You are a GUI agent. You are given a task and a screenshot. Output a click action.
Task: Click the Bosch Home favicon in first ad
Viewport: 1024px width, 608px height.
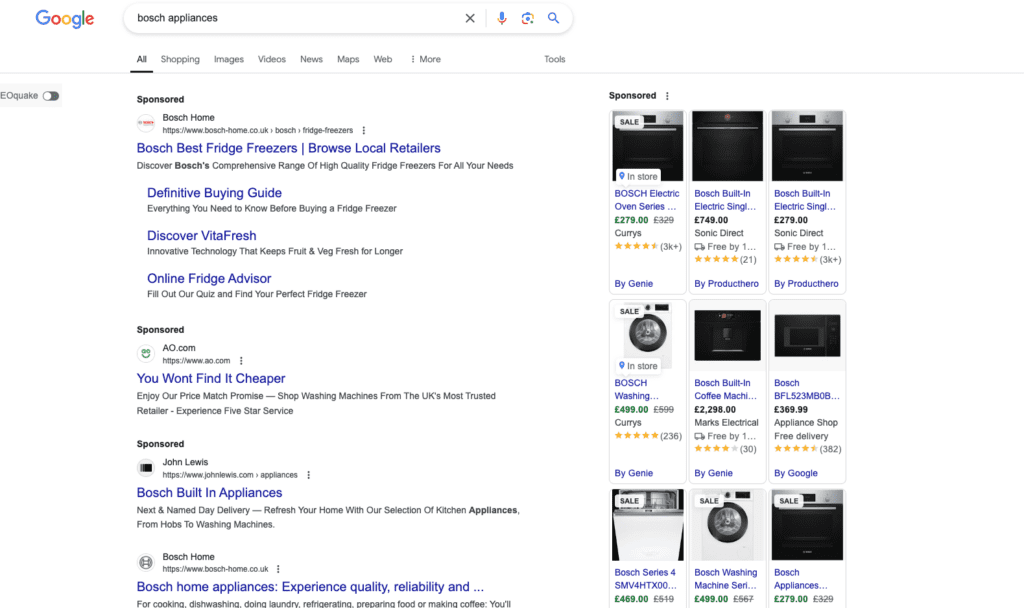coord(146,123)
